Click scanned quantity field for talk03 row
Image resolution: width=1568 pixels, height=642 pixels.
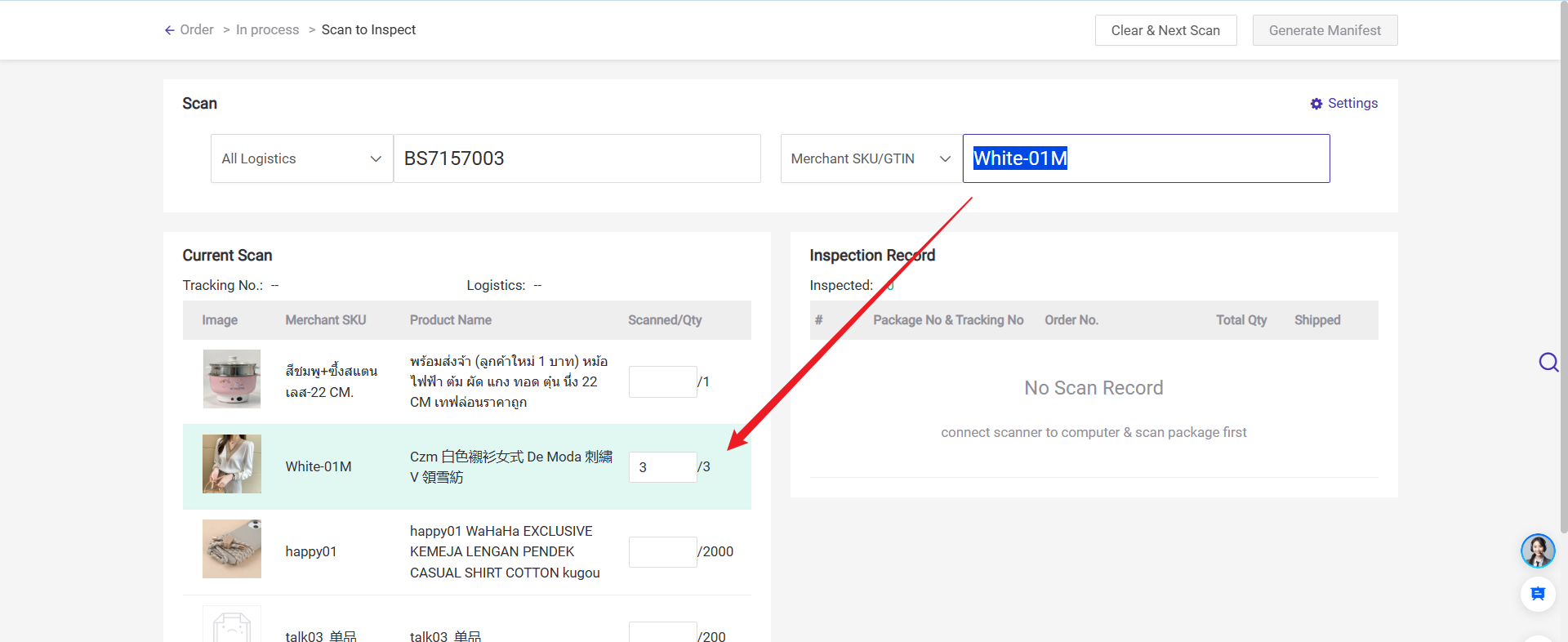click(662, 632)
